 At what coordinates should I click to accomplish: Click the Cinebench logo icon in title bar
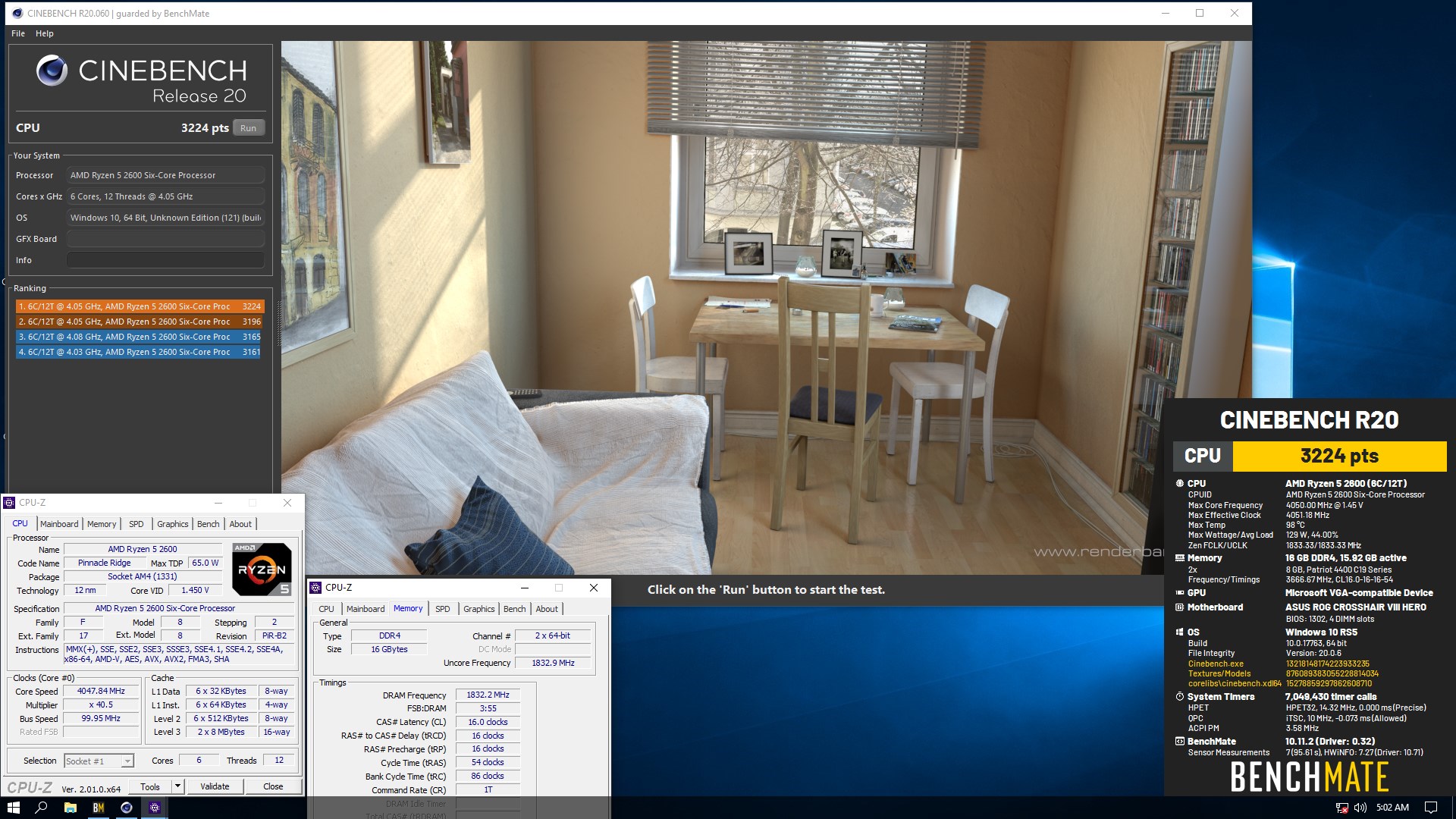tap(17, 13)
